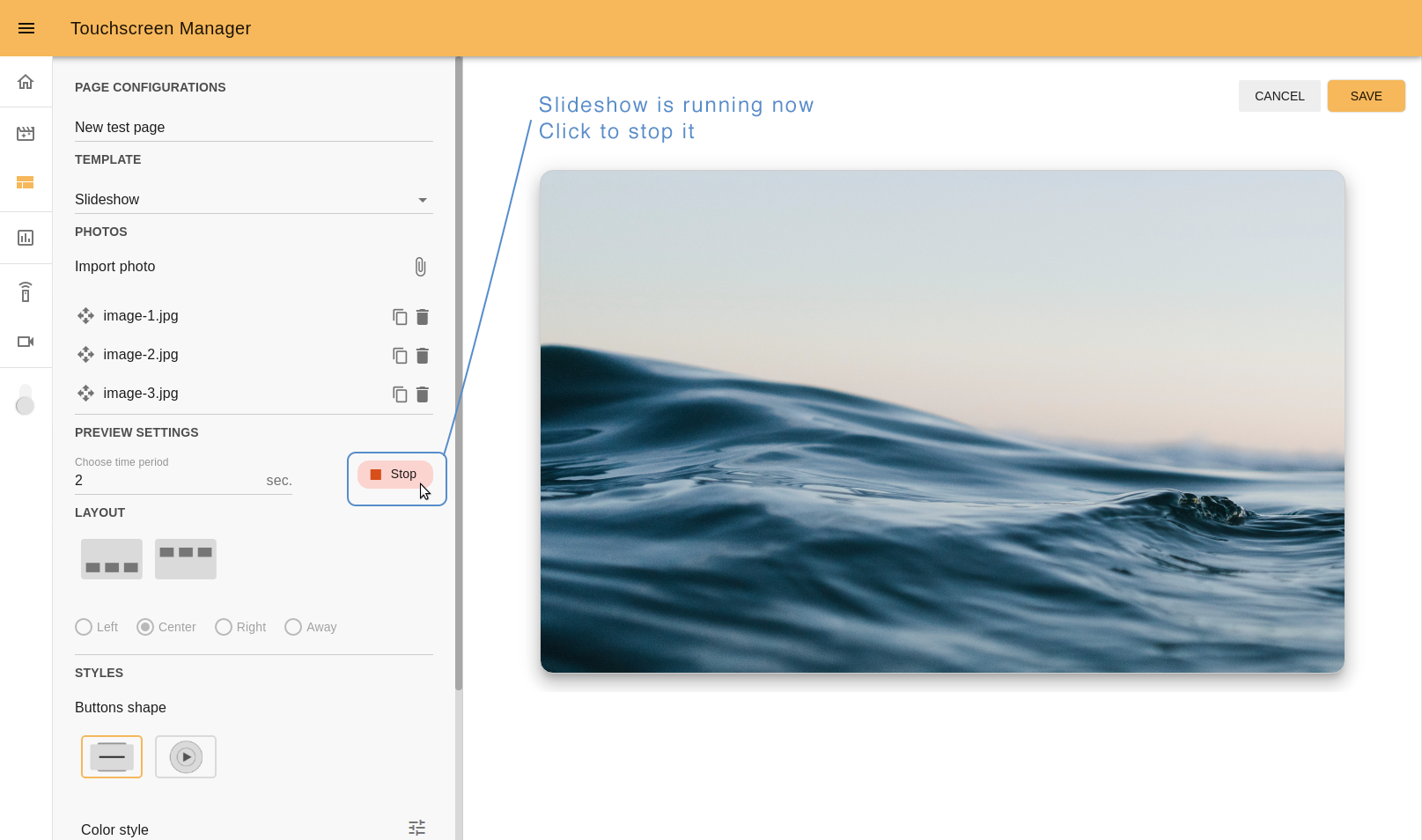Save the page configuration
This screenshot has height=840, width=1422.
[1366, 96]
